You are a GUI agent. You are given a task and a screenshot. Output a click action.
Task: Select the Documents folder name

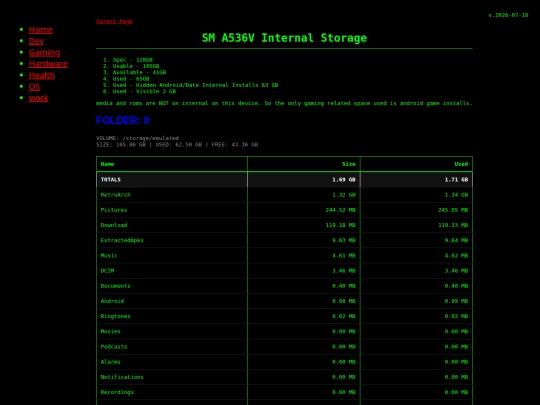click(x=115, y=285)
